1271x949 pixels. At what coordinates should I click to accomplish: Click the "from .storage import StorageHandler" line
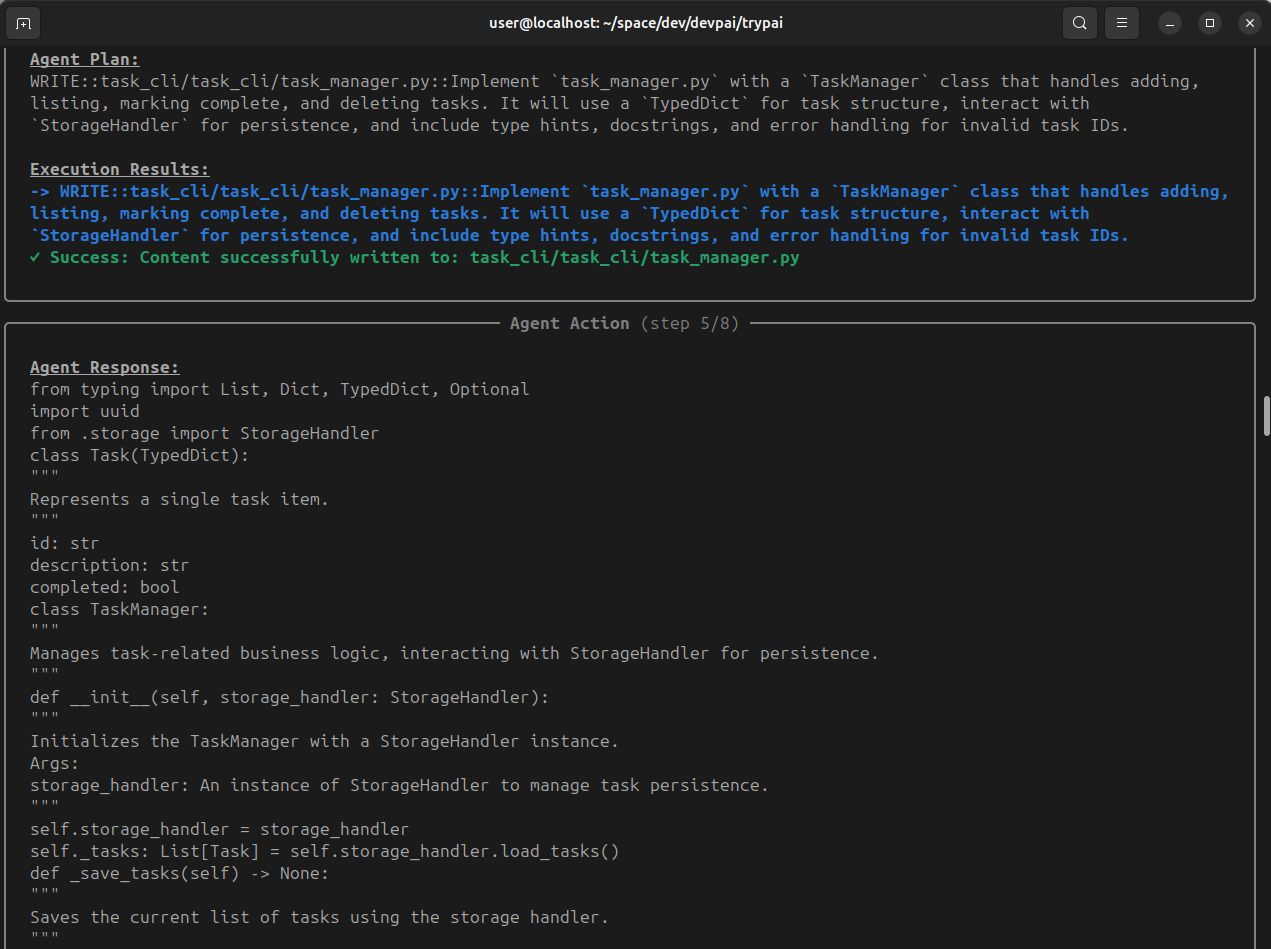[x=205, y=433]
